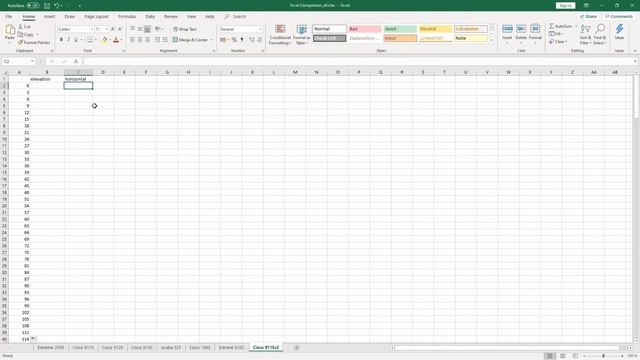Open the font name dropdown

(92, 29)
